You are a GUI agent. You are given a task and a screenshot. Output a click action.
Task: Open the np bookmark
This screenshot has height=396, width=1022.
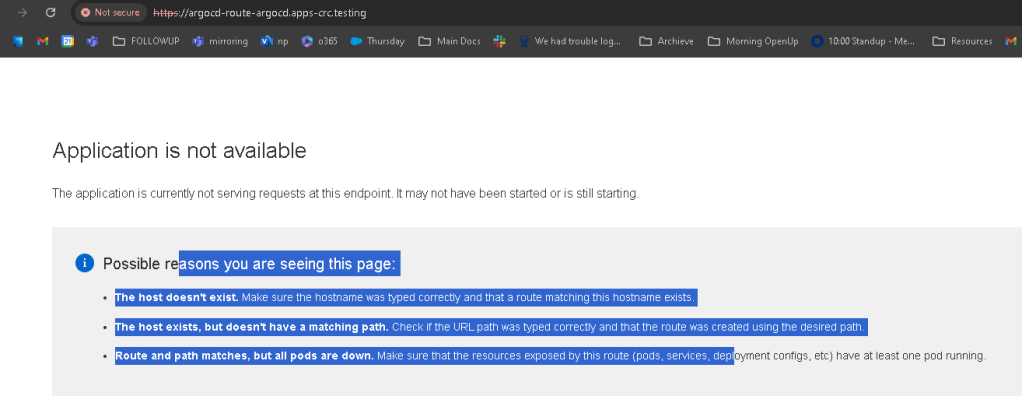click(274, 41)
